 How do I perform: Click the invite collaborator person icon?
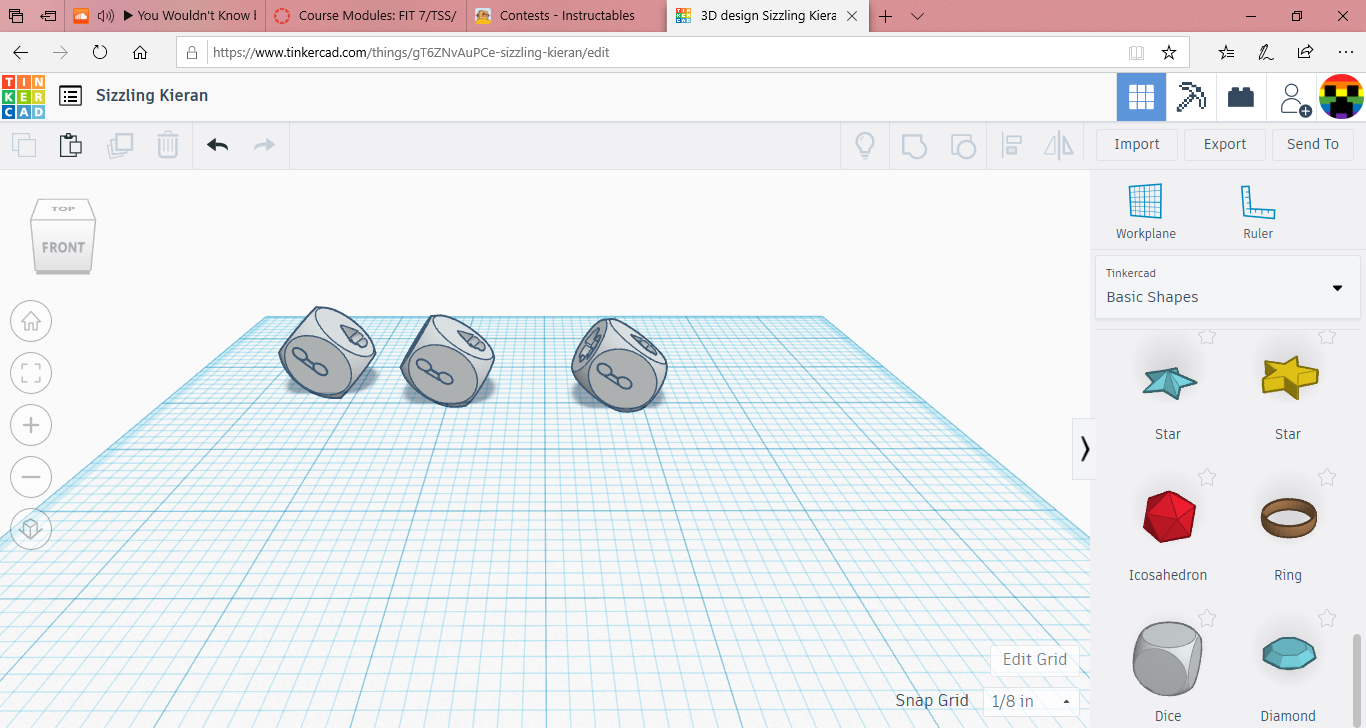(1294, 99)
